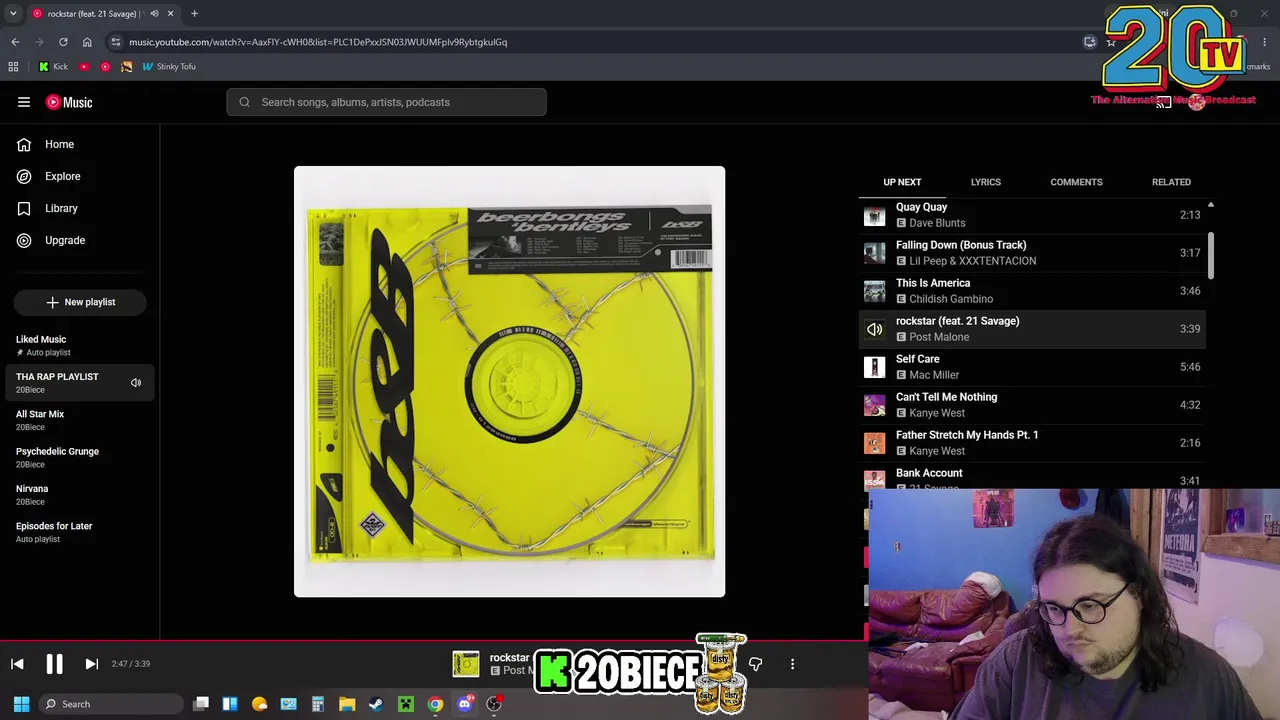
Task: Open Steam from the taskbar
Action: 376,704
